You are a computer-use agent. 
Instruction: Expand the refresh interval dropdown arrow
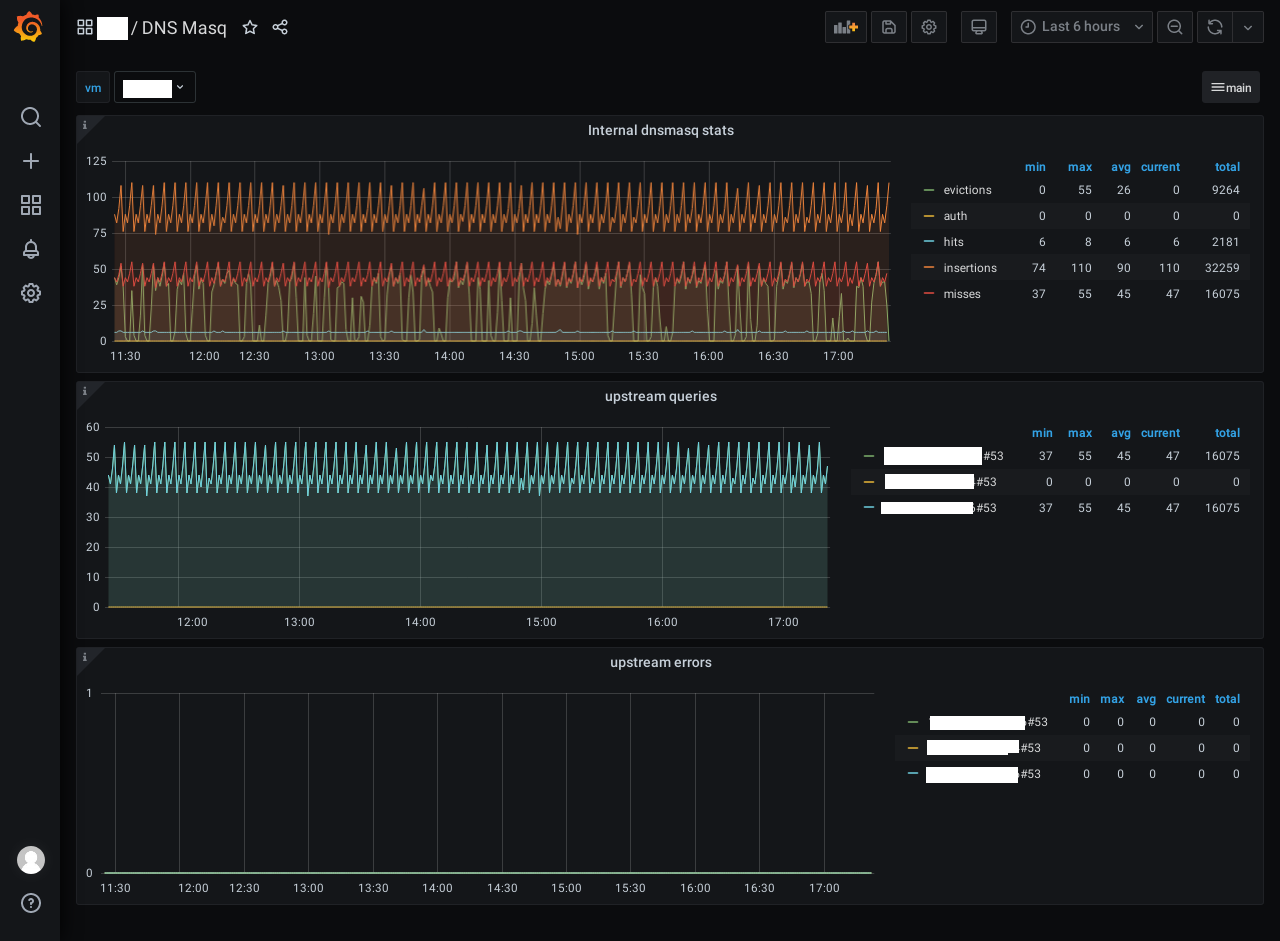(x=1247, y=27)
